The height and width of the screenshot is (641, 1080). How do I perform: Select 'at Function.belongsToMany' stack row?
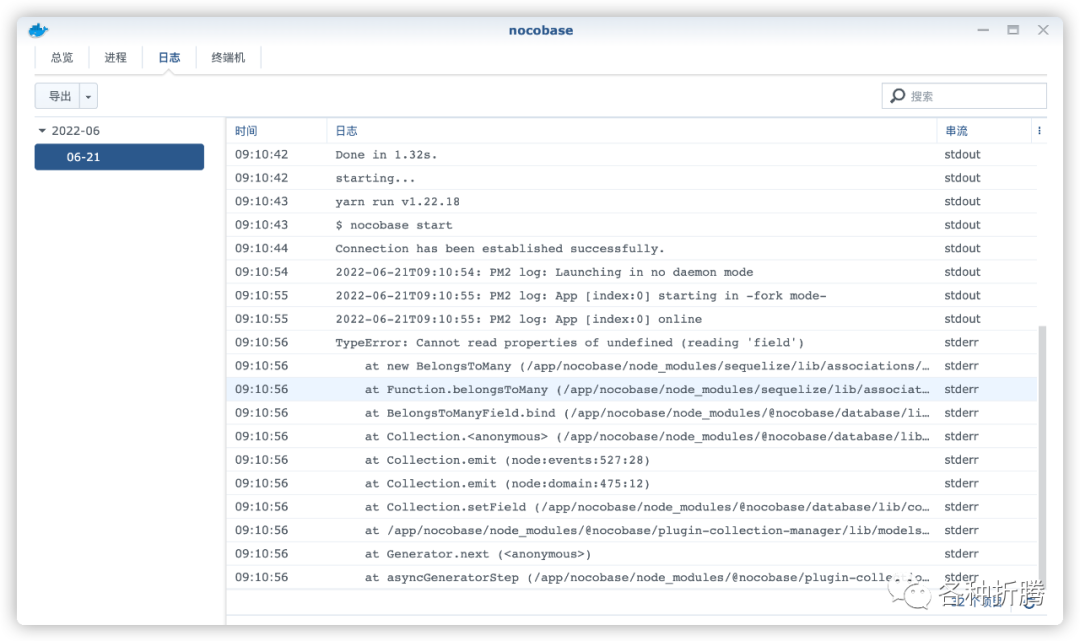(632, 389)
